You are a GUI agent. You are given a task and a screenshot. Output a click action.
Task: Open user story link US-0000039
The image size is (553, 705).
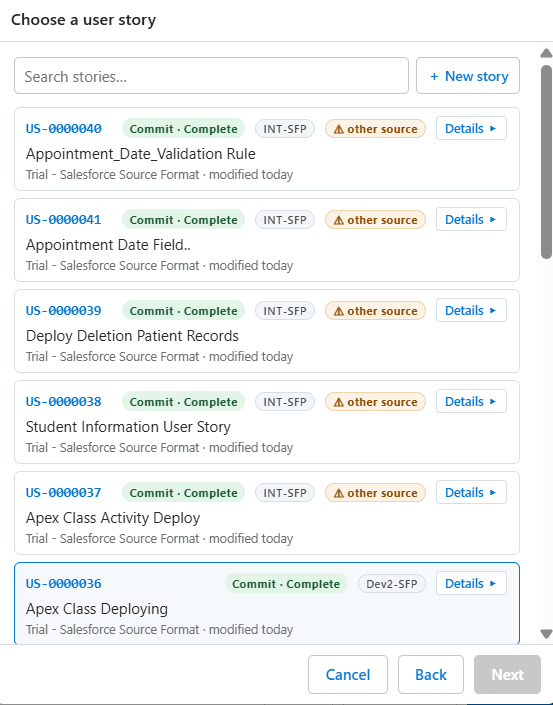[x=63, y=311]
